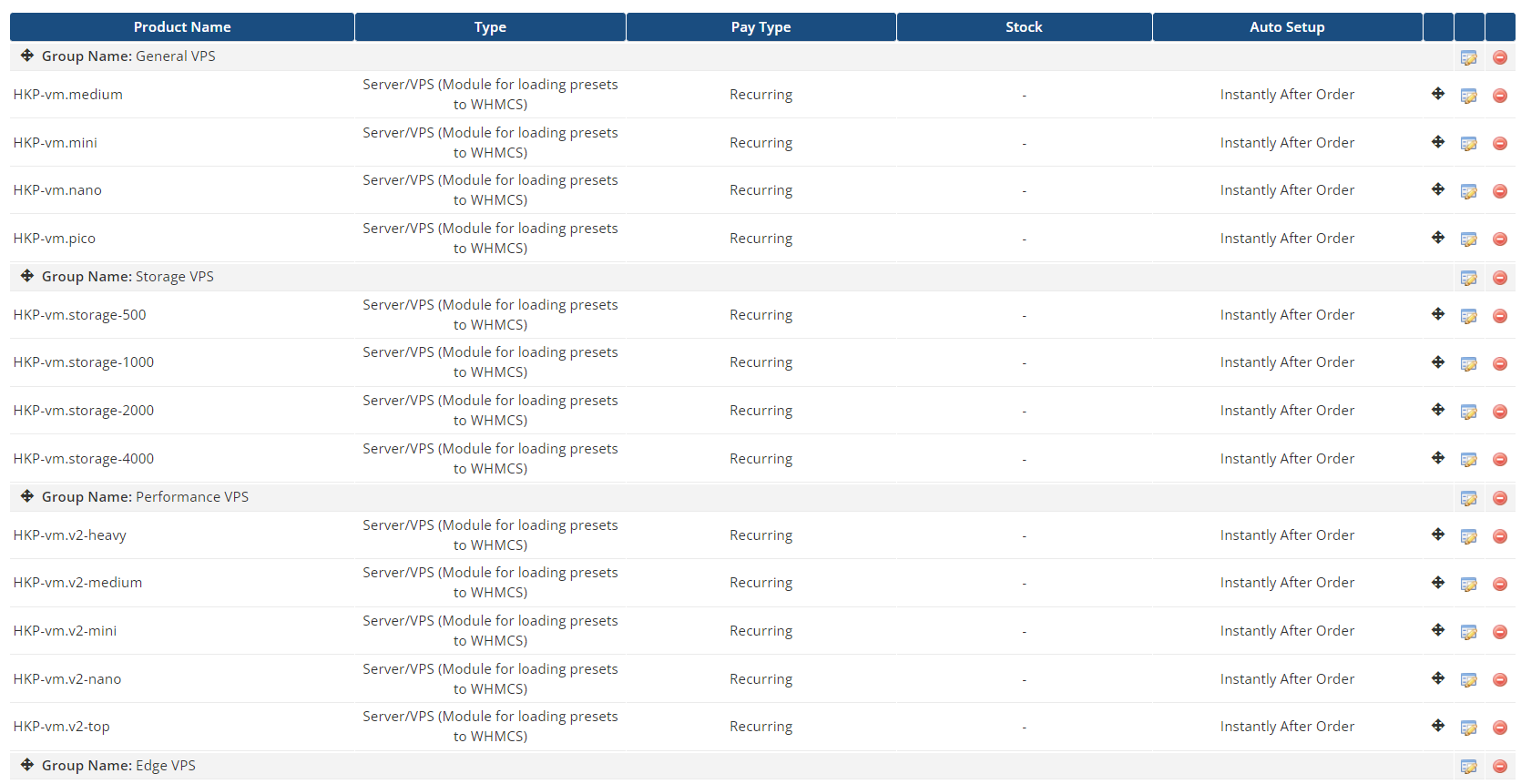Viewport: 1521px width, 784px height.
Task: Delete the HKP-vm.storage-4000 product
Action: [1499, 460]
